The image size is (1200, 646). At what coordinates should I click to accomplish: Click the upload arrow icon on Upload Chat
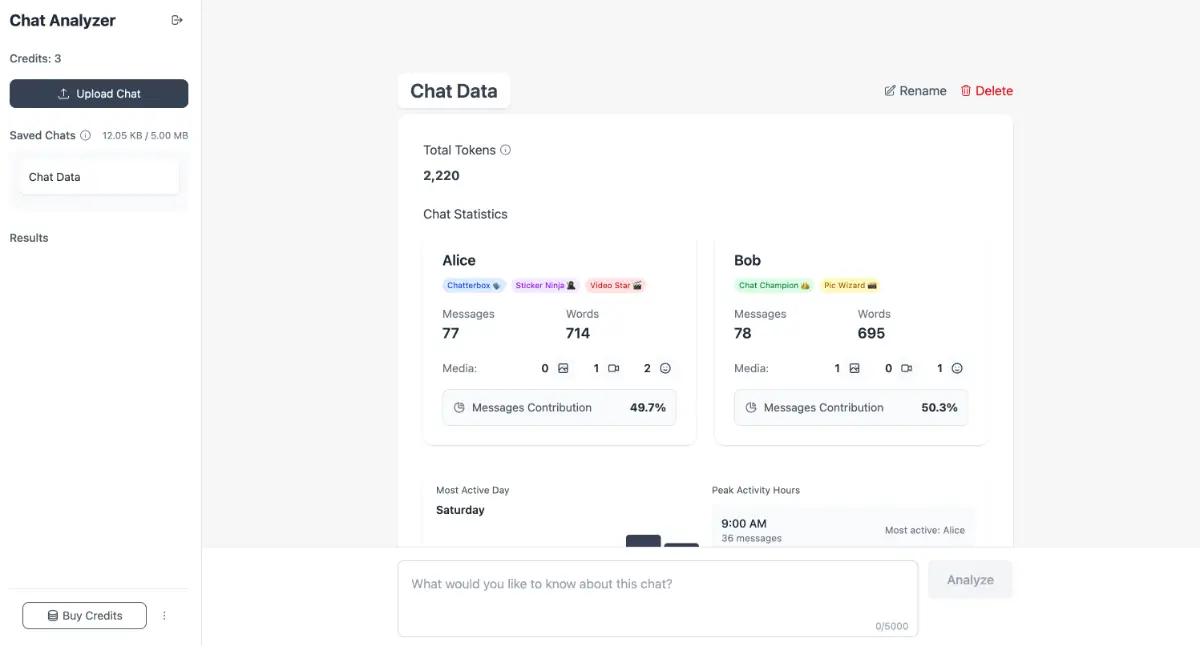62,93
